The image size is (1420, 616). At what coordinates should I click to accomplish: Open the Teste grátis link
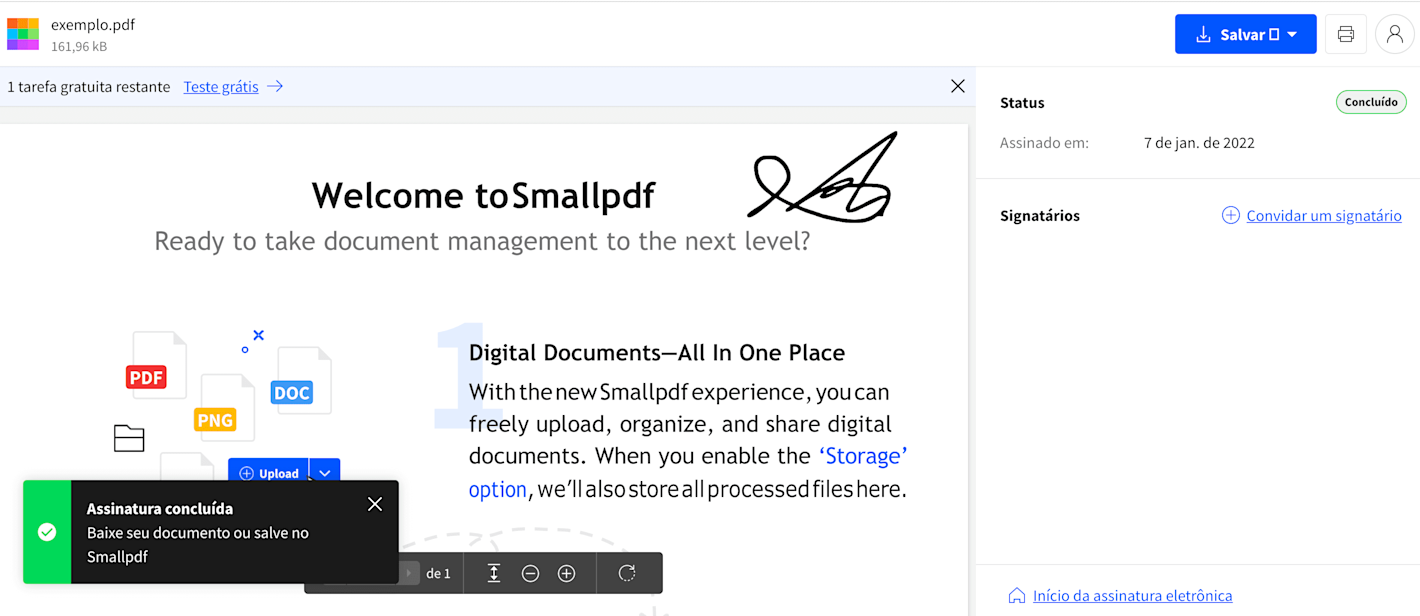[x=221, y=87]
